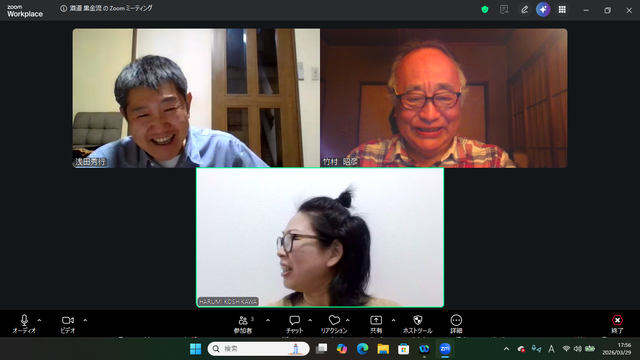This screenshot has width=640, height=360.
Task: Click IME input mode A indicator
Action: [x=551, y=349]
